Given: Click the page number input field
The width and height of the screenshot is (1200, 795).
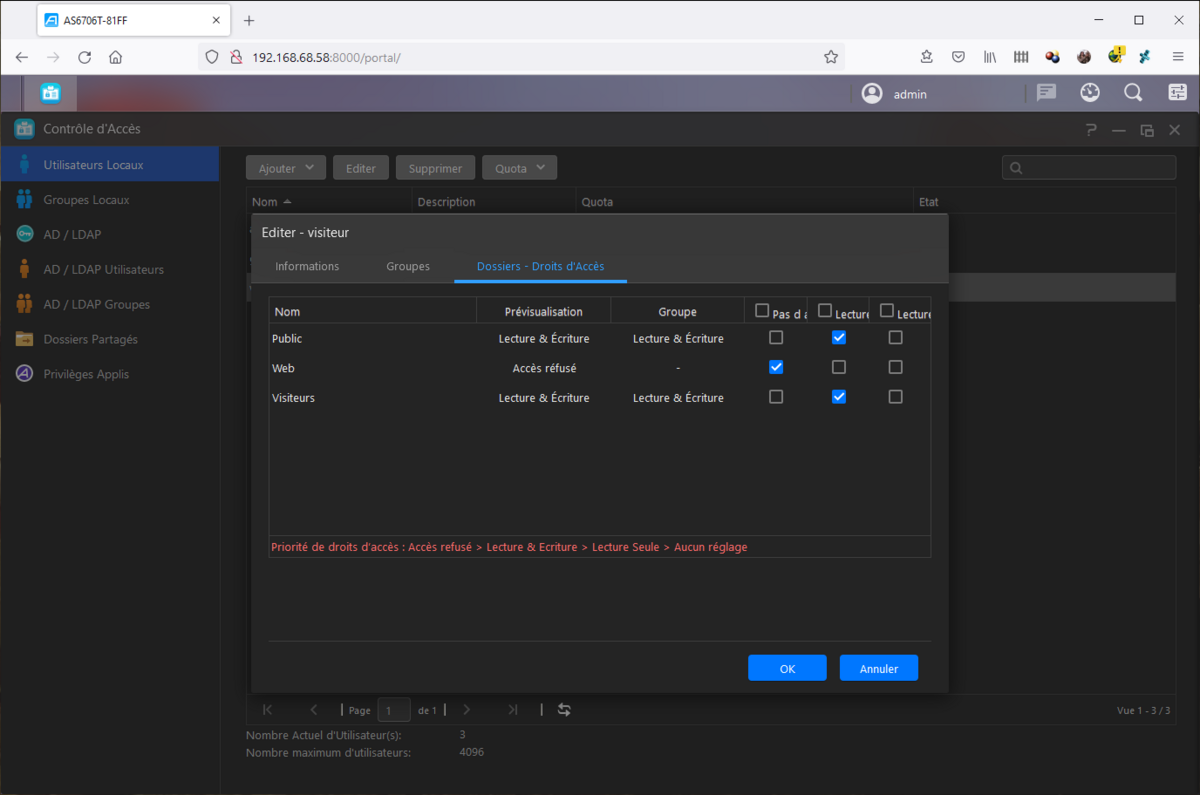Looking at the screenshot, I should coord(394,710).
